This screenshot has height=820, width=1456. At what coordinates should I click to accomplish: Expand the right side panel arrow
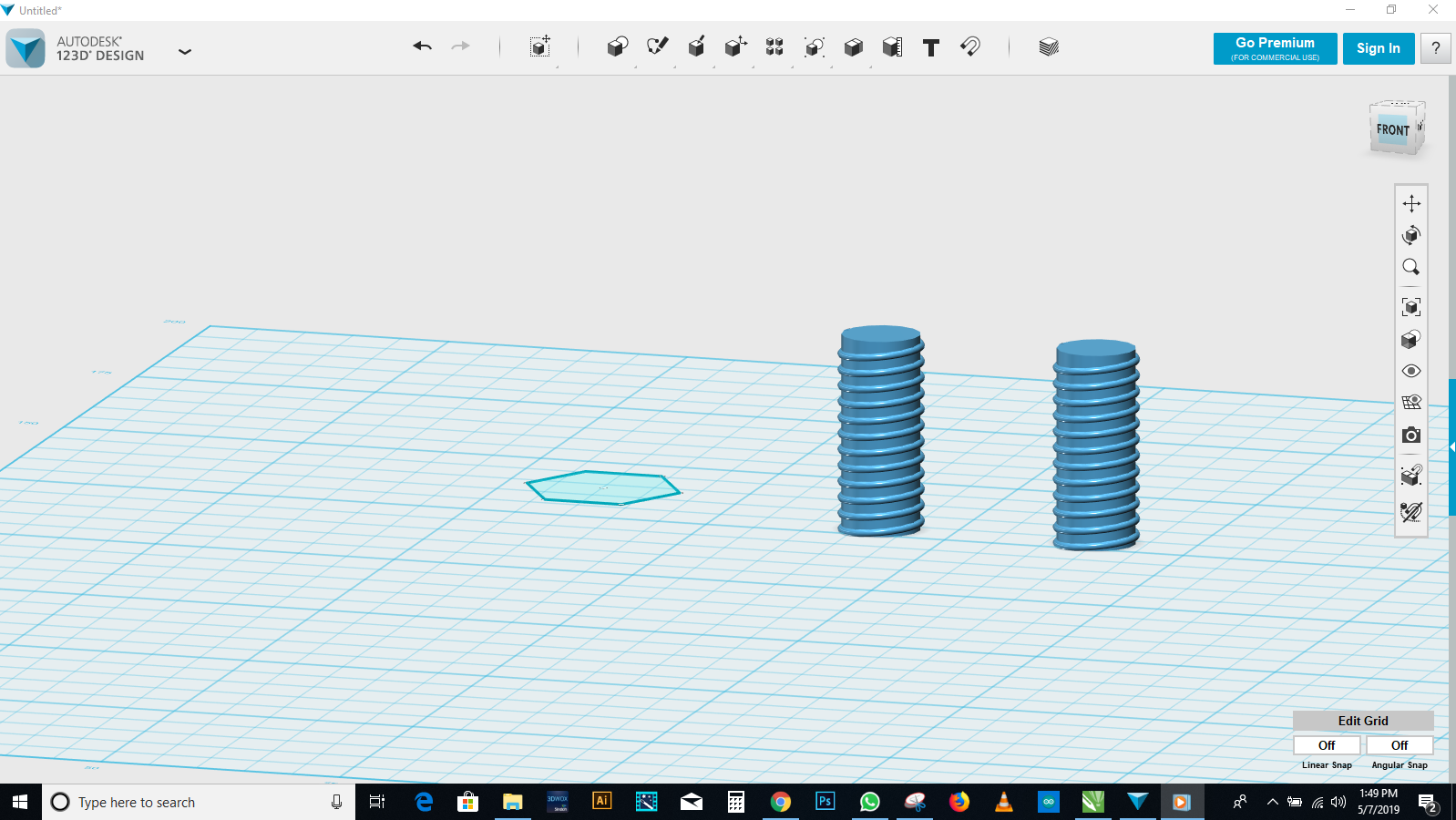[1452, 446]
